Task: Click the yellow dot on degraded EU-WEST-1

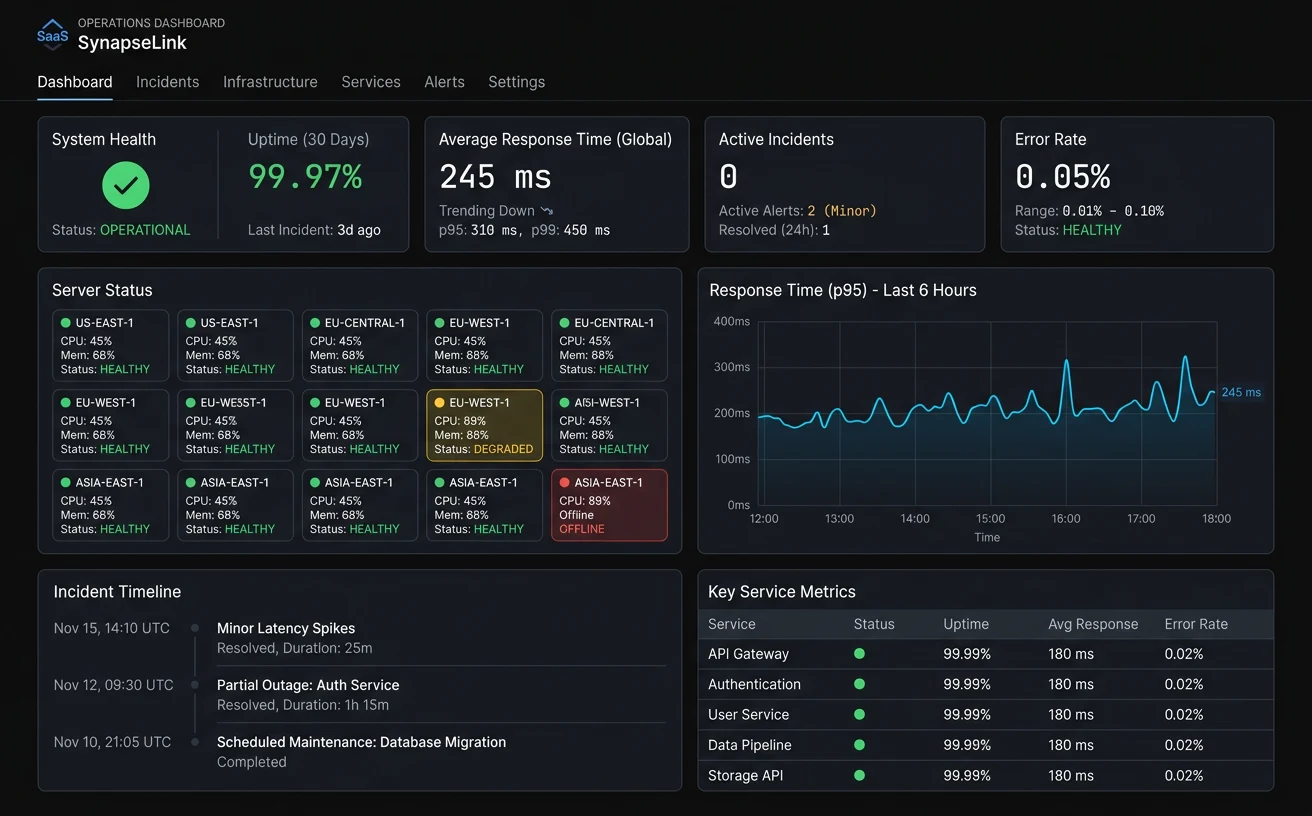Action: click(440, 403)
